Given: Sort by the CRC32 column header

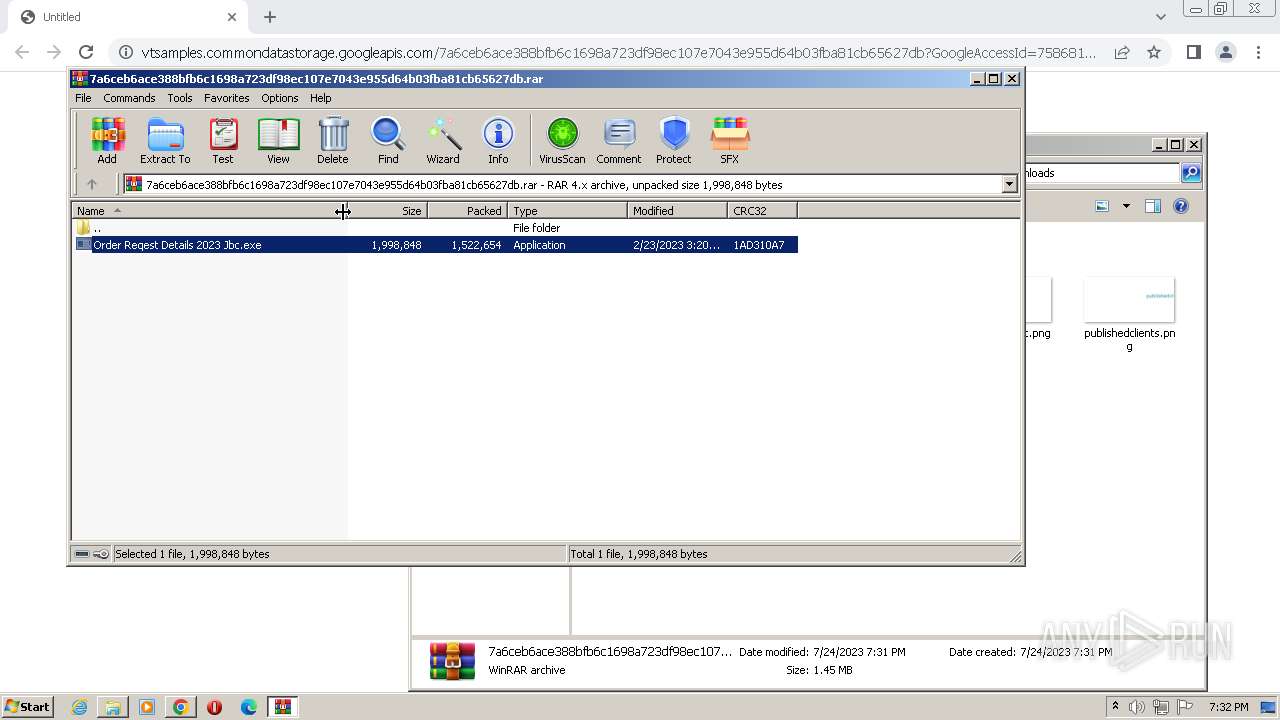Looking at the screenshot, I should coord(763,211).
